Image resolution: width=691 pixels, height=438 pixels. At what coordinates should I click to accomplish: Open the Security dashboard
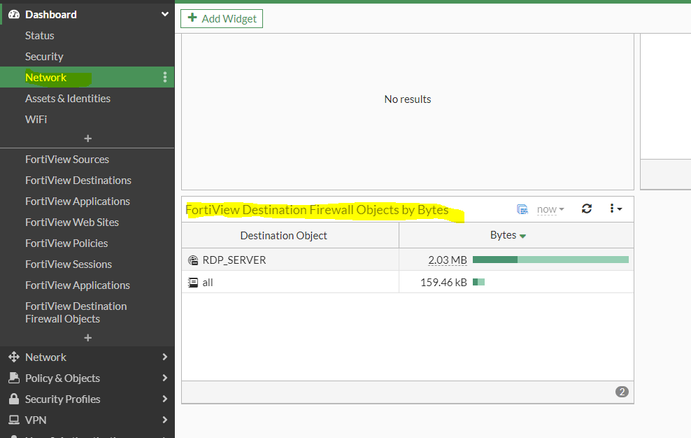coord(44,56)
